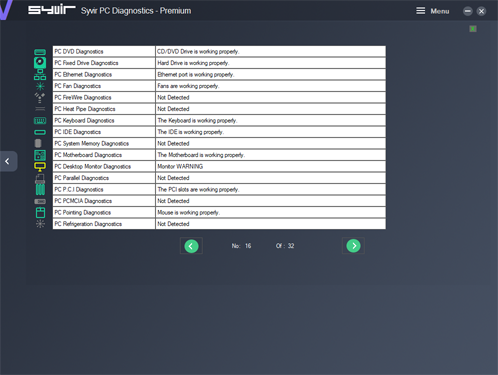The height and width of the screenshot is (375, 498).
Task: Click the network icon beside Ethernet Diagnostics
Action: tap(40, 75)
